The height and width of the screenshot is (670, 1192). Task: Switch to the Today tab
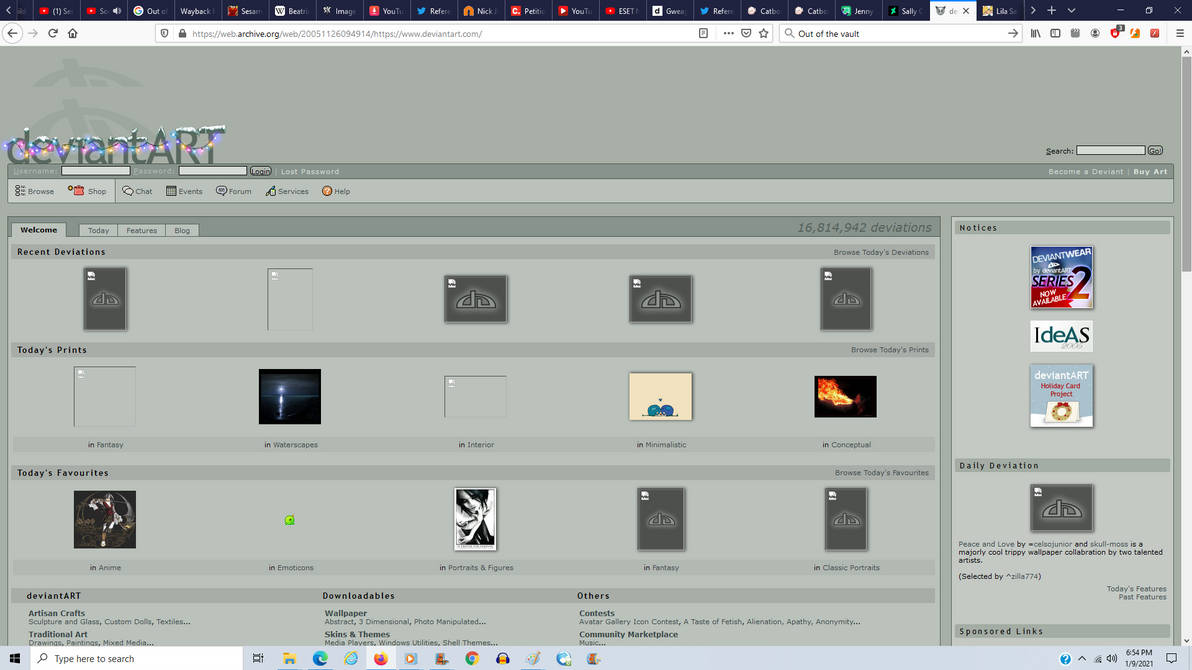click(x=98, y=230)
